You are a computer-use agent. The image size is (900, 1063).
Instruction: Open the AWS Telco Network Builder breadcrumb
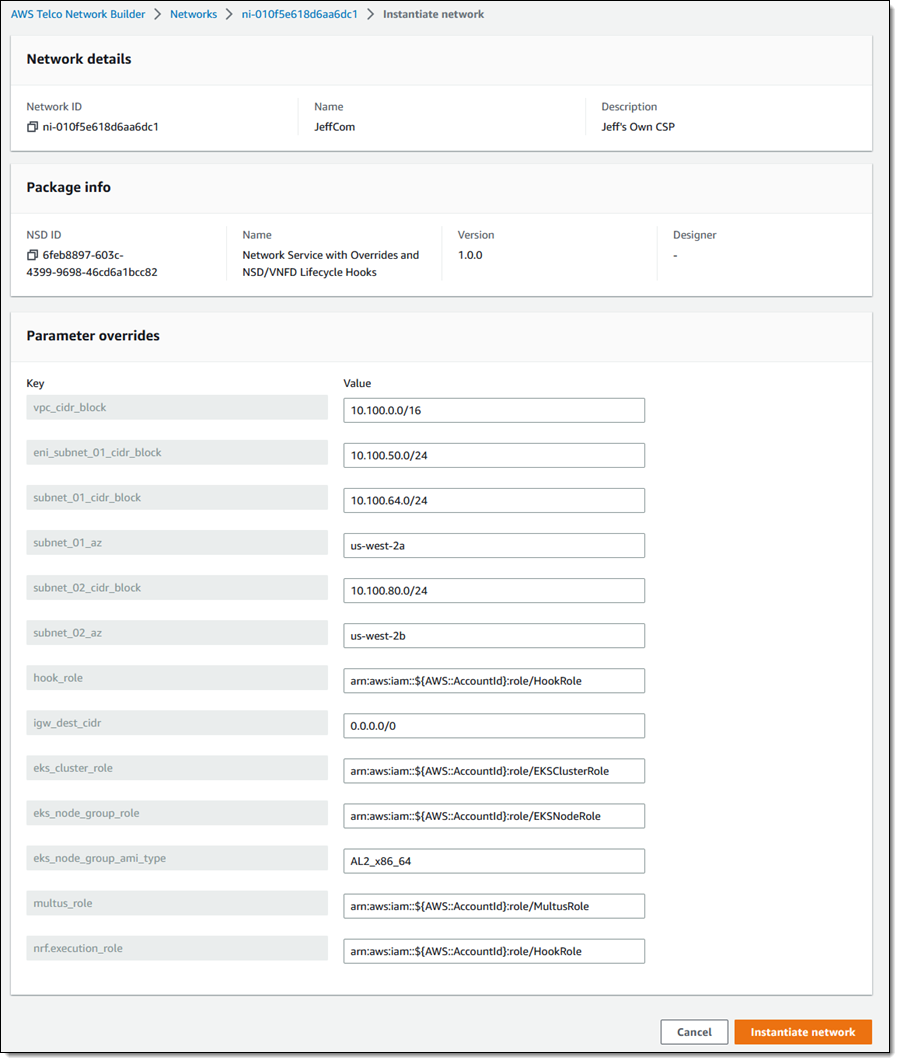(78, 14)
